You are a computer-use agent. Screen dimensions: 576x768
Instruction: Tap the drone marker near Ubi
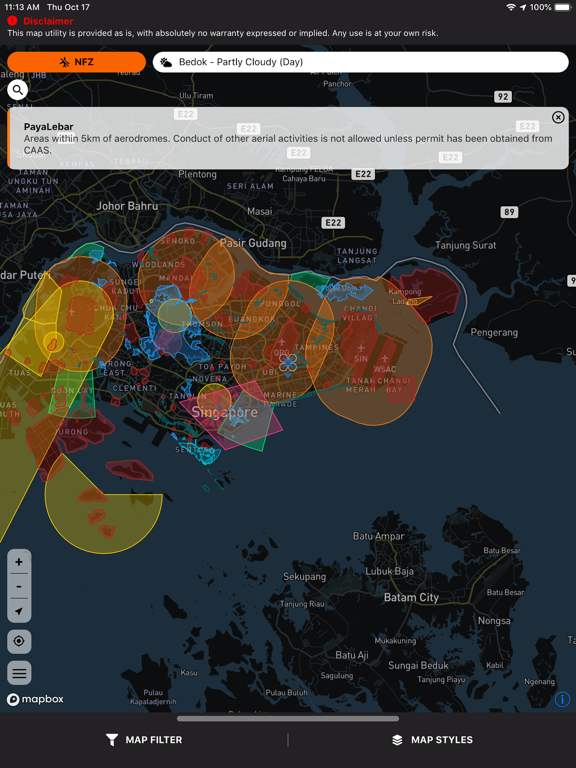(x=288, y=363)
